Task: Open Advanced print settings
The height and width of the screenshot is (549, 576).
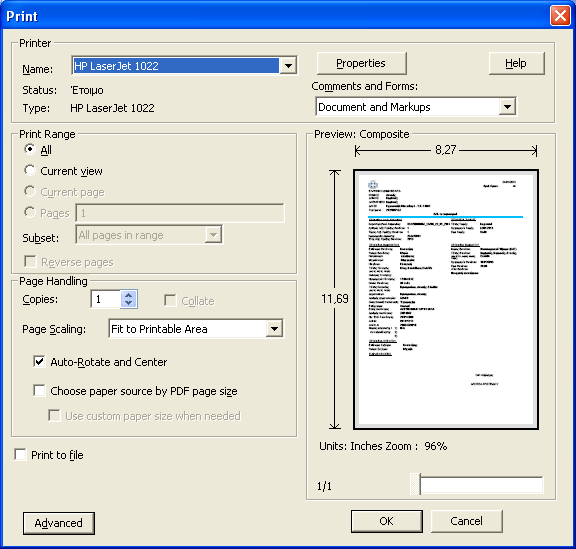Action: click(x=59, y=523)
